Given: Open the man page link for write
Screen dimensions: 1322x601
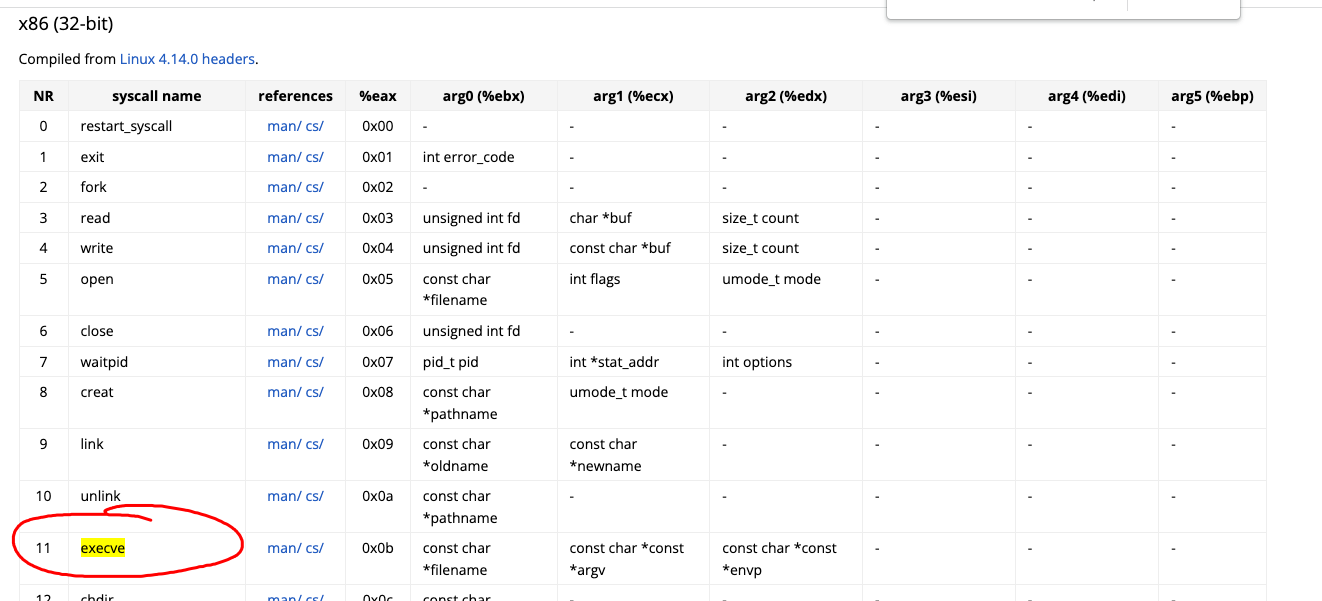Looking at the screenshot, I should click(283, 248).
